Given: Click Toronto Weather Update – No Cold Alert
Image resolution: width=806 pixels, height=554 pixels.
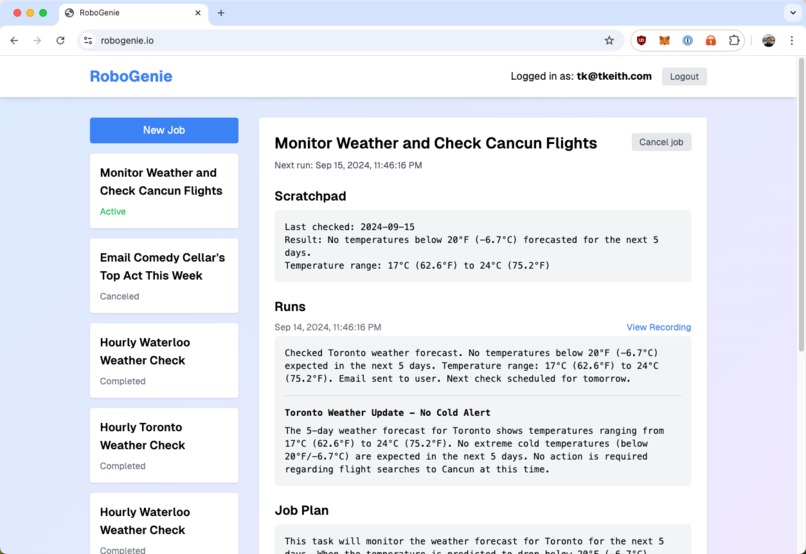Looking at the screenshot, I should pyautogui.click(x=387, y=413).
